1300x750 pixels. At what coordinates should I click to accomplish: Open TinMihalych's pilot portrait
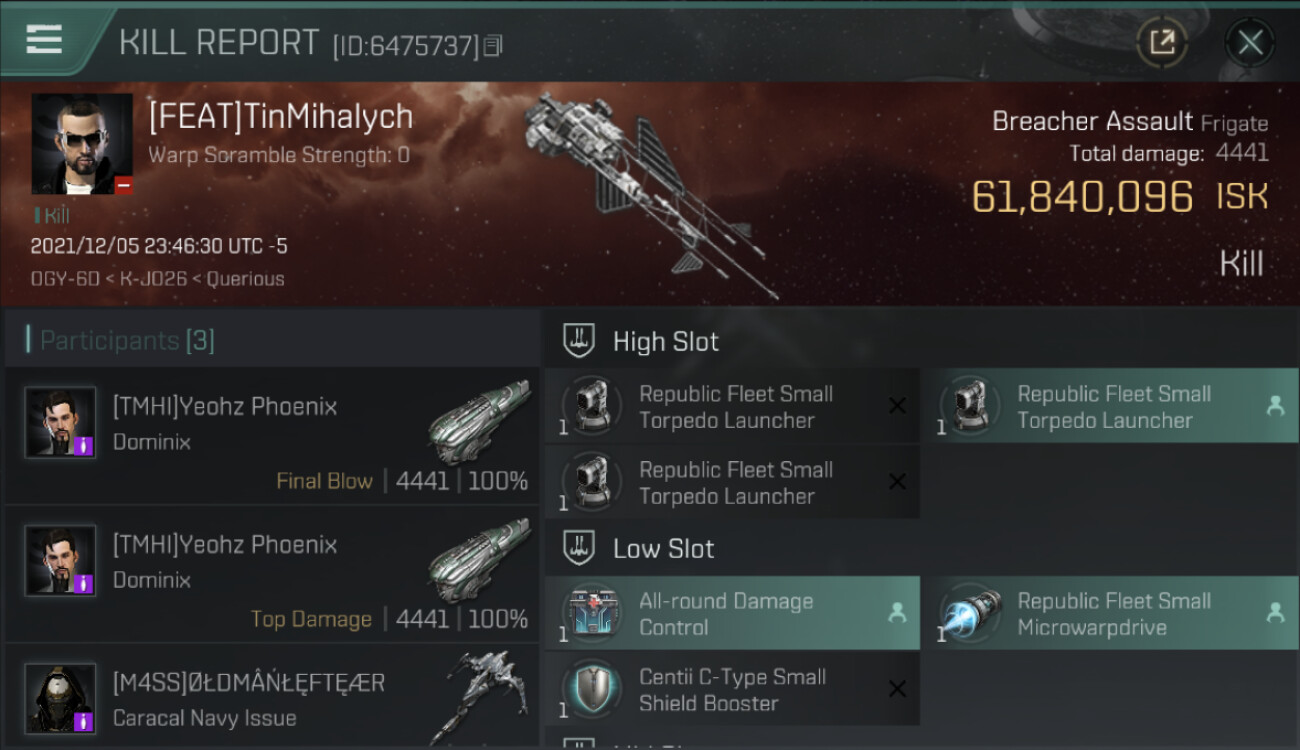pos(82,144)
